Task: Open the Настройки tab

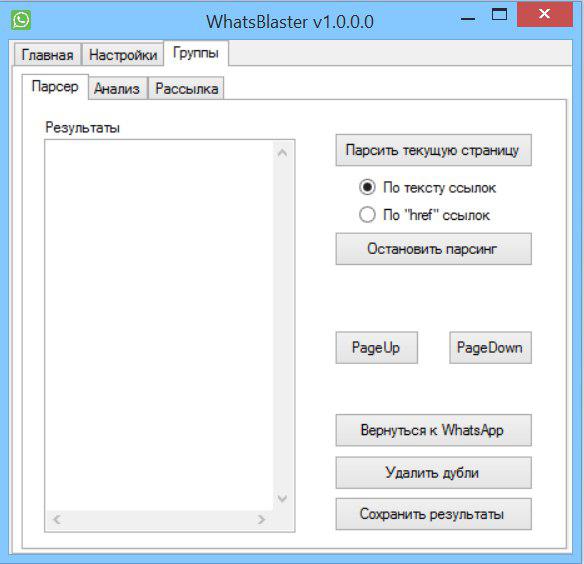Action: 123,55
